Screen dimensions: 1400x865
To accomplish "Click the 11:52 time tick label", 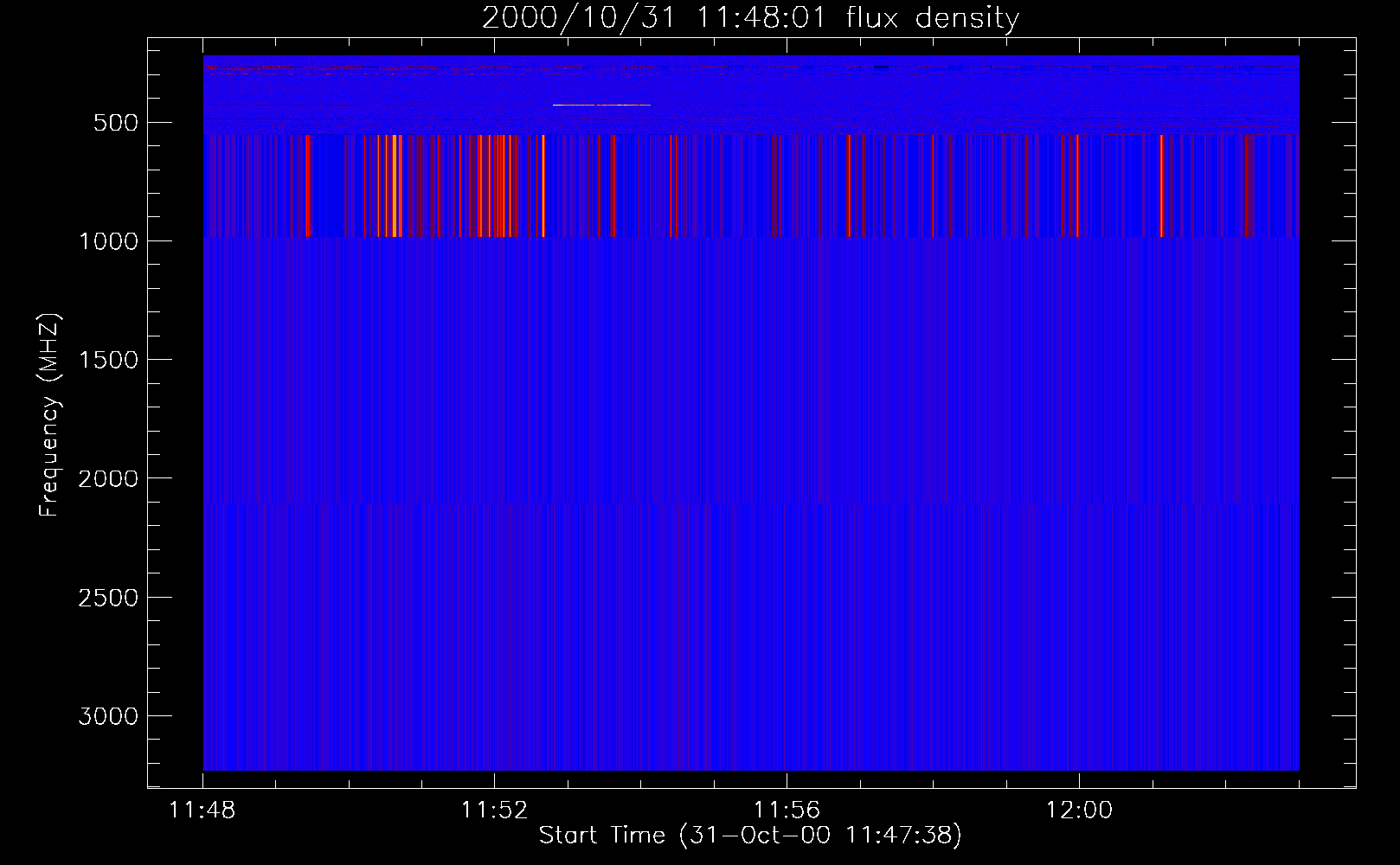I will (x=494, y=811).
